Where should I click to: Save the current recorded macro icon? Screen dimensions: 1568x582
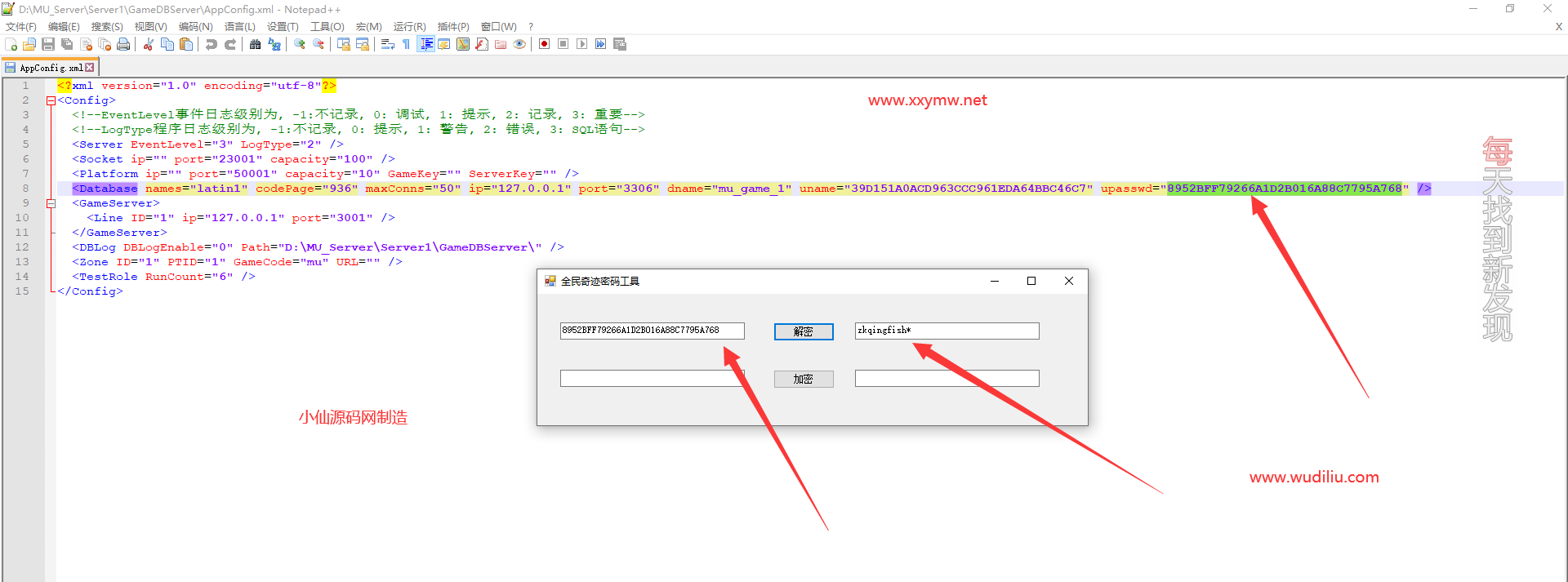(620, 44)
